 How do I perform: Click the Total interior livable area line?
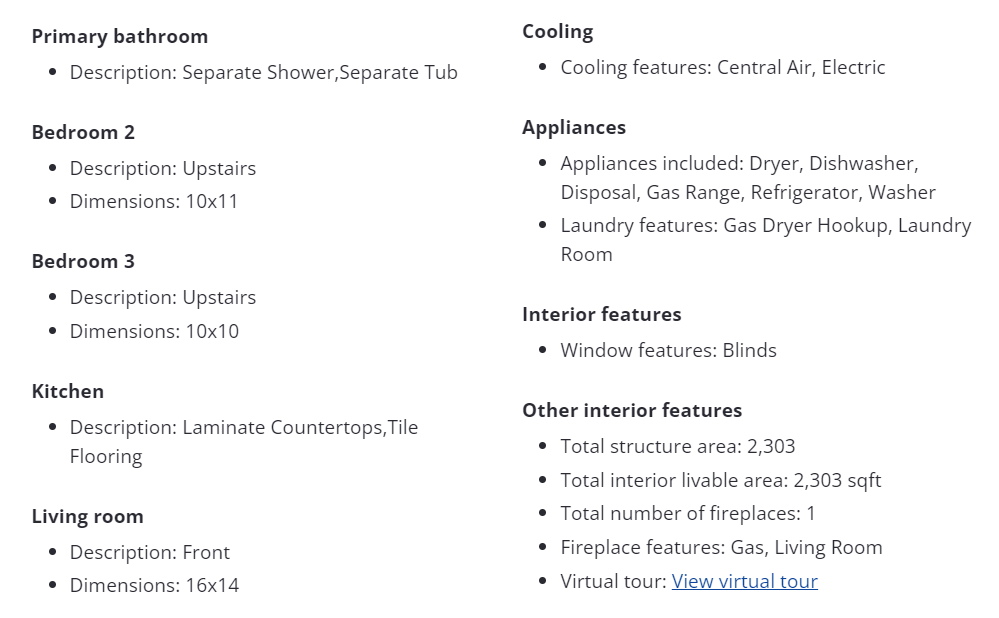(720, 480)
